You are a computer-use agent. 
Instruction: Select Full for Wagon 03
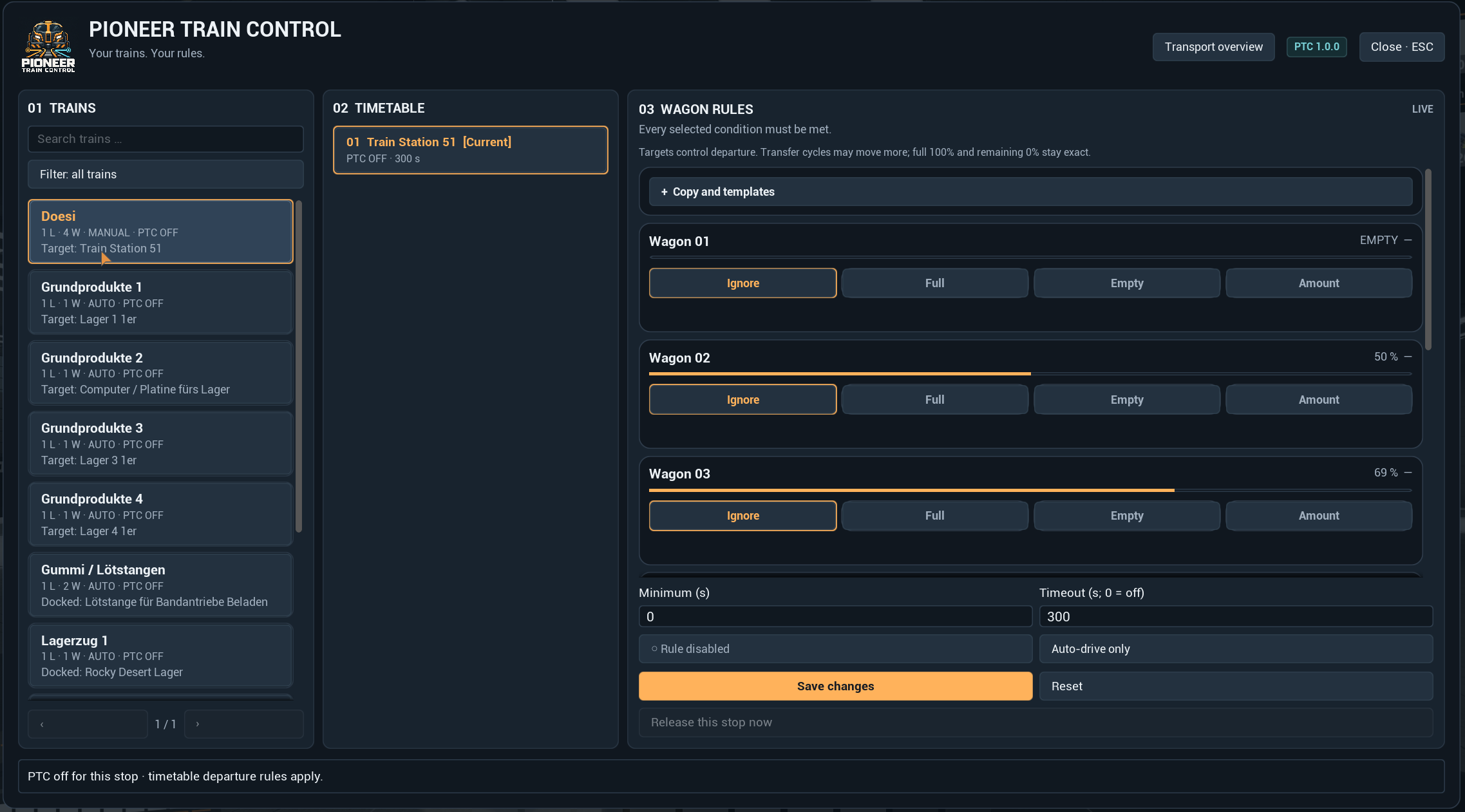click(x=934, y=516)
